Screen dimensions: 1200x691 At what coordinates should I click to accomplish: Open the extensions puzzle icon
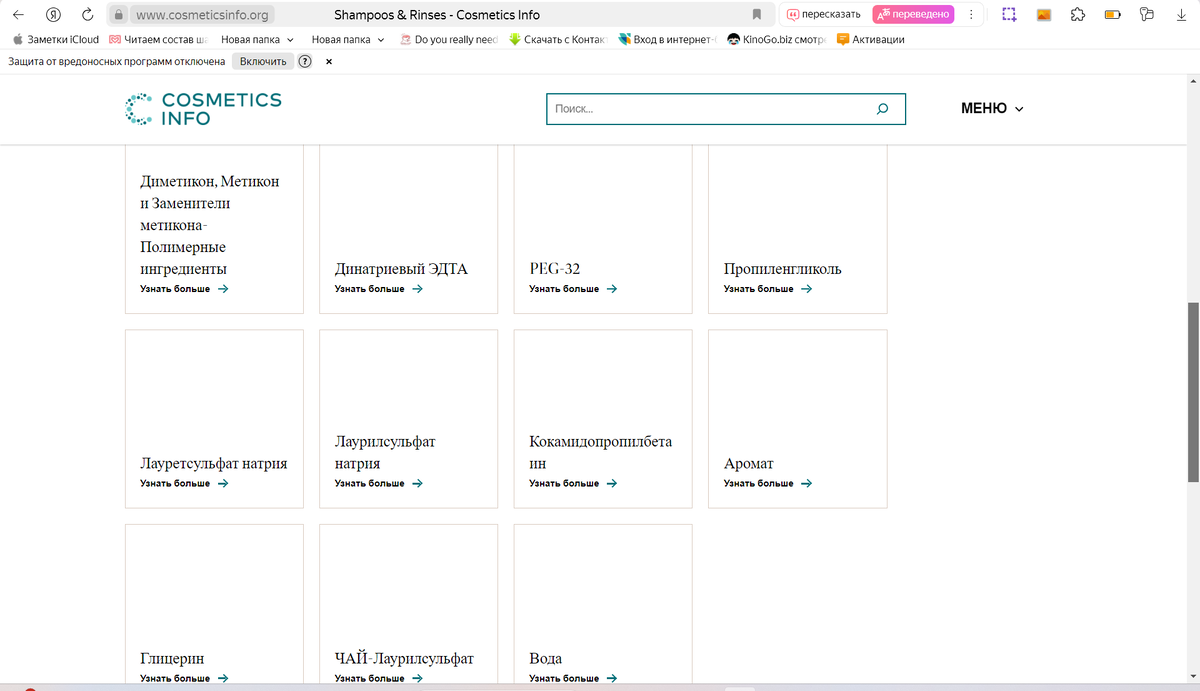point(1077,13)
